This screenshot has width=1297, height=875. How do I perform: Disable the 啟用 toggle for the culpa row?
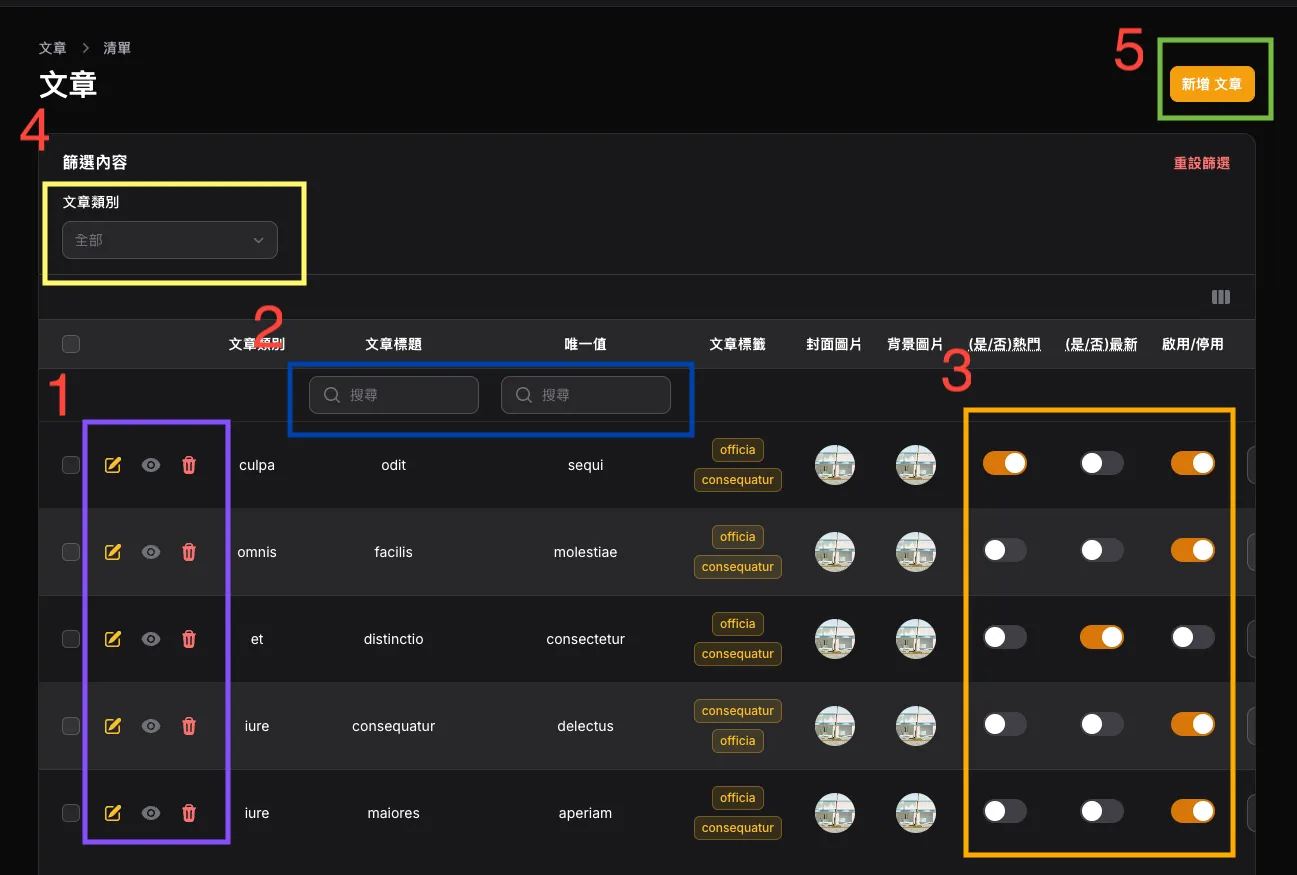click(x=1192, y=463)
